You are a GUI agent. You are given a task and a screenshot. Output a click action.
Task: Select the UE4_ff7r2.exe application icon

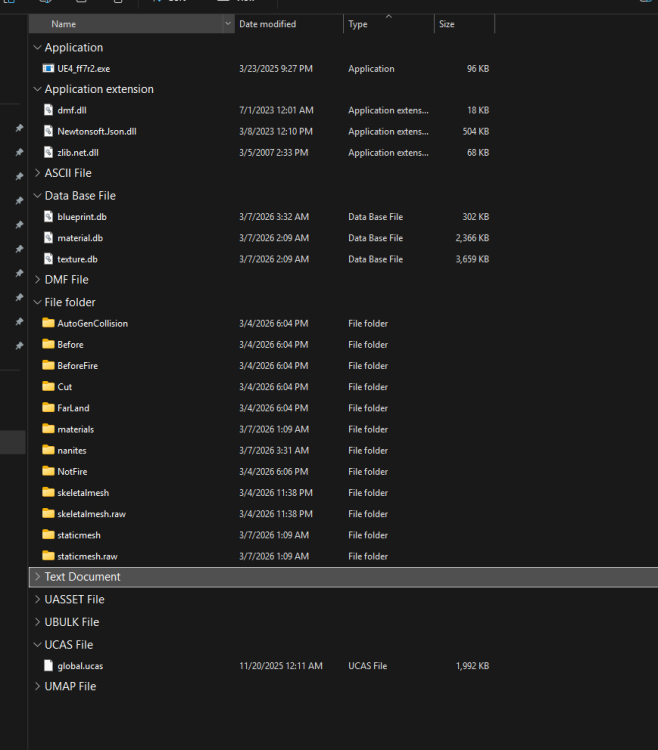48,68
